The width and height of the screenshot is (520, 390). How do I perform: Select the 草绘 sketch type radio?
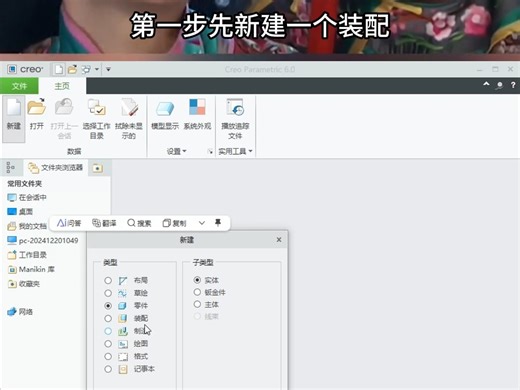pyautogui.click(x=108, y=293)
